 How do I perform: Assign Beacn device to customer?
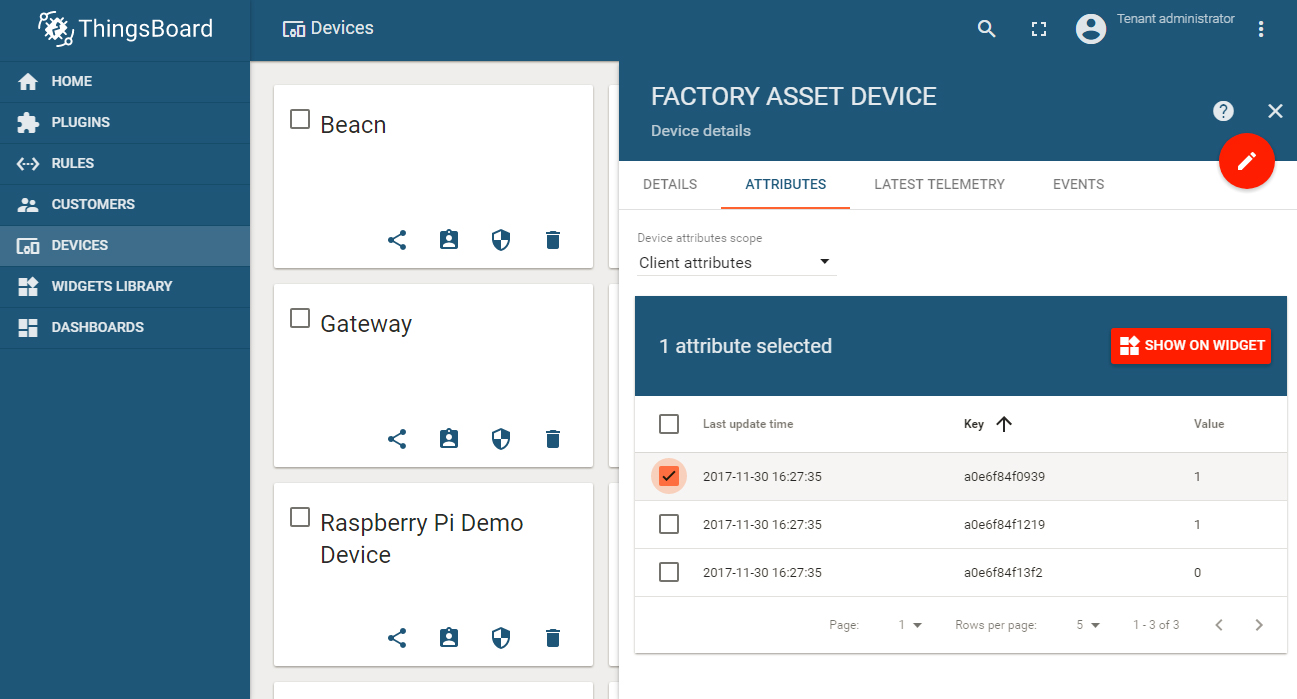tap(449, 240)
